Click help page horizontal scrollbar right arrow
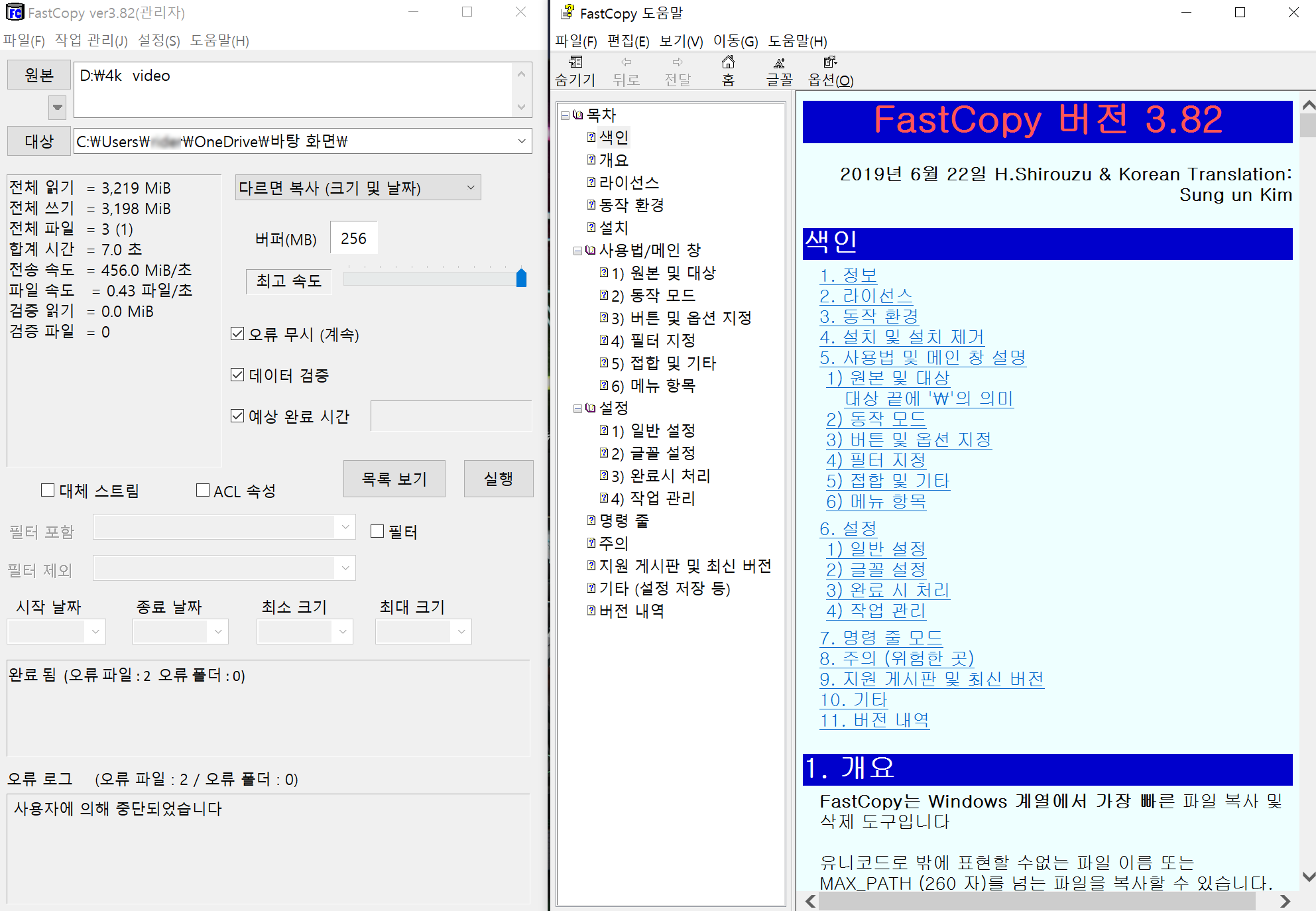This screenshot has width=1316, height=911. point(1286,901)
